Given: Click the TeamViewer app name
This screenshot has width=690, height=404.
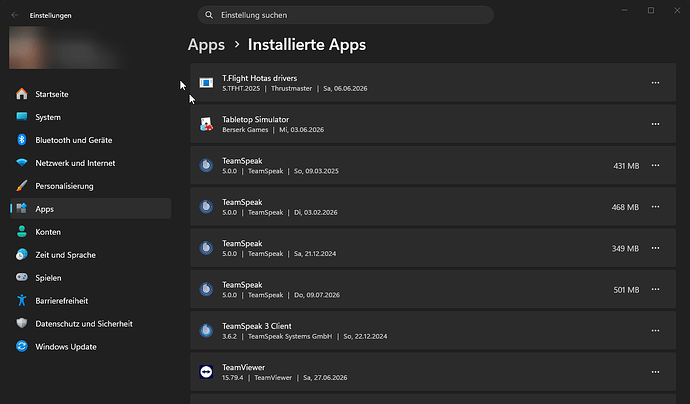Looking at the screenshot, I should coord(243,367).
